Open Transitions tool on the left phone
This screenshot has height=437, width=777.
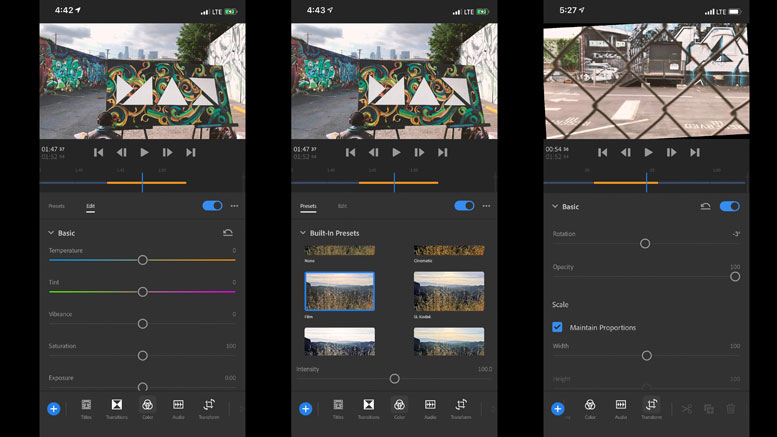tap(116, 409)
